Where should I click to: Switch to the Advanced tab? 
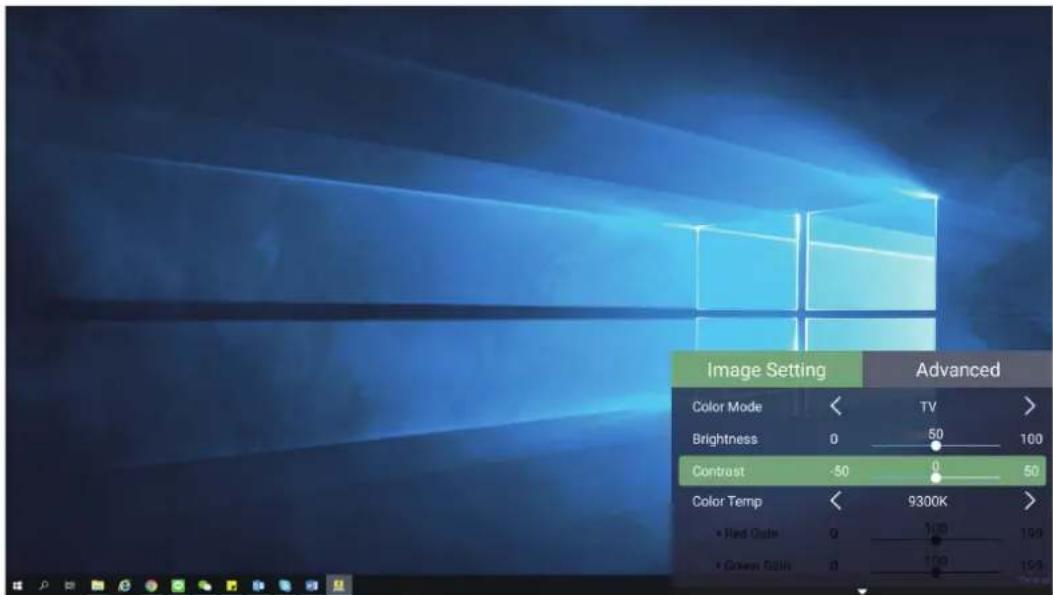pyautogui.click(x=958, y=369)
